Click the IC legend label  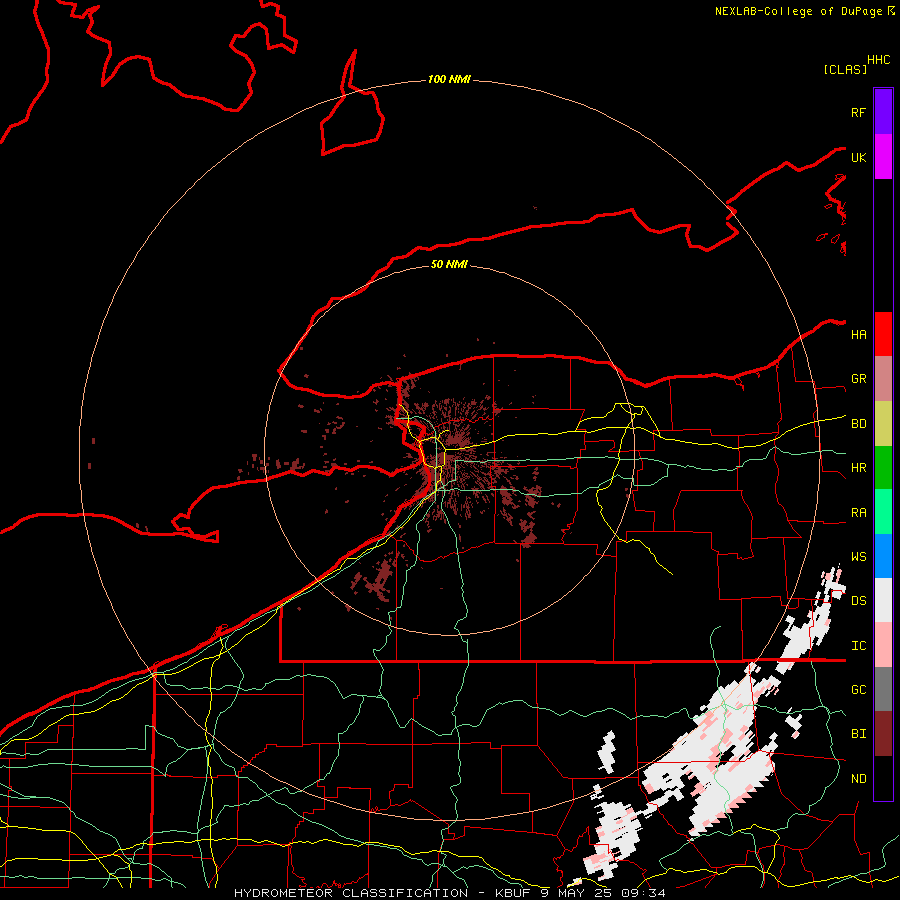(x=858, y=646)
